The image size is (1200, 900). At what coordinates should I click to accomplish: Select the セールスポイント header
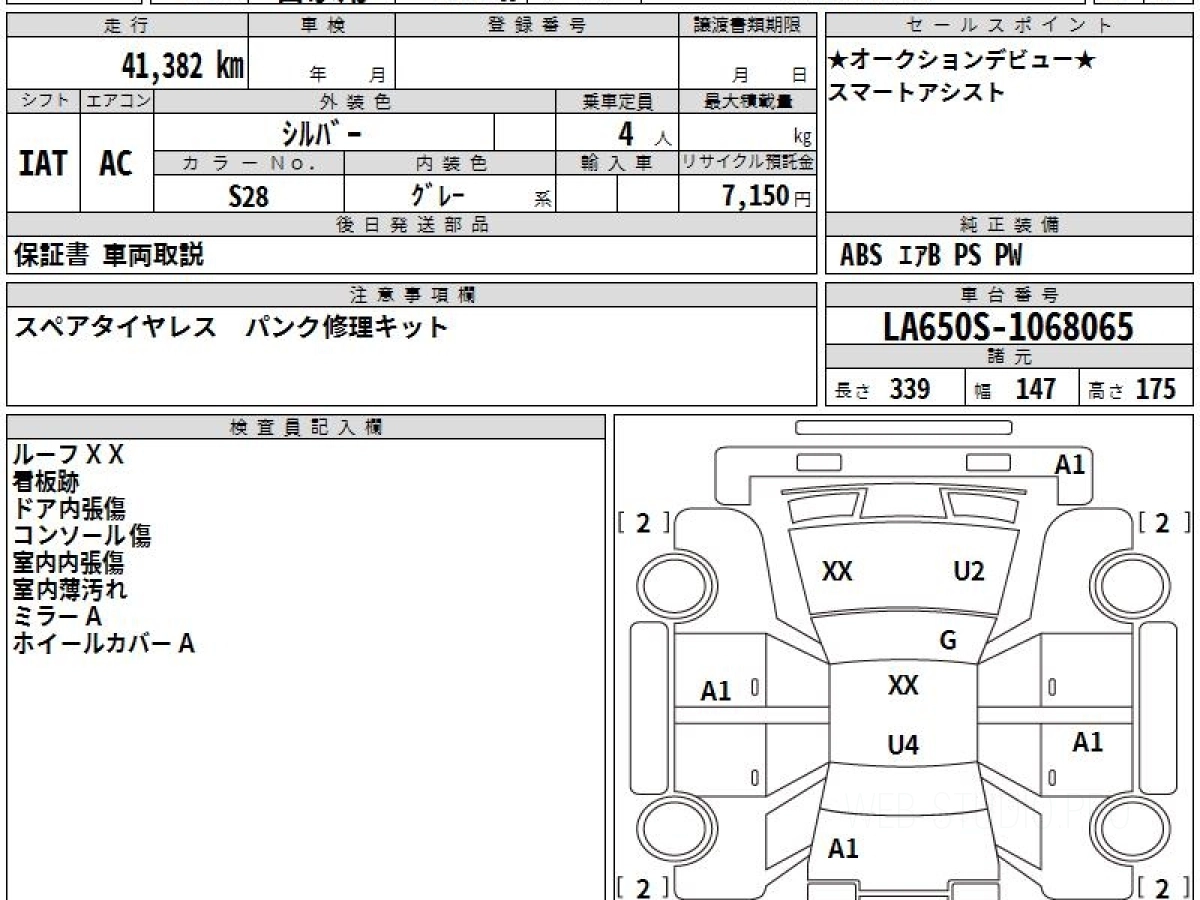click(x=1009, y=26)
